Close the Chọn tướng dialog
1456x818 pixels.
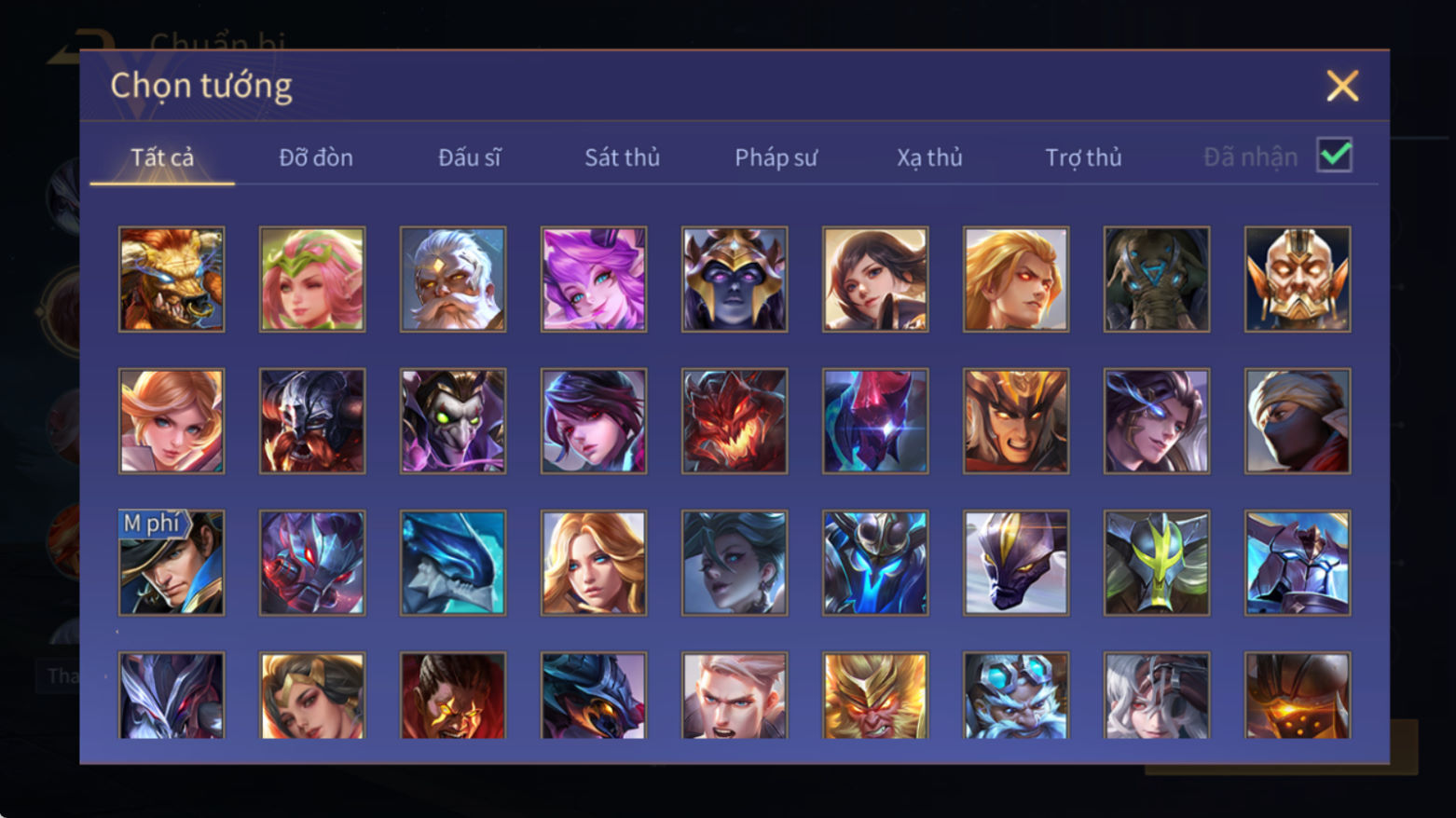click(x=1342, y=86)
